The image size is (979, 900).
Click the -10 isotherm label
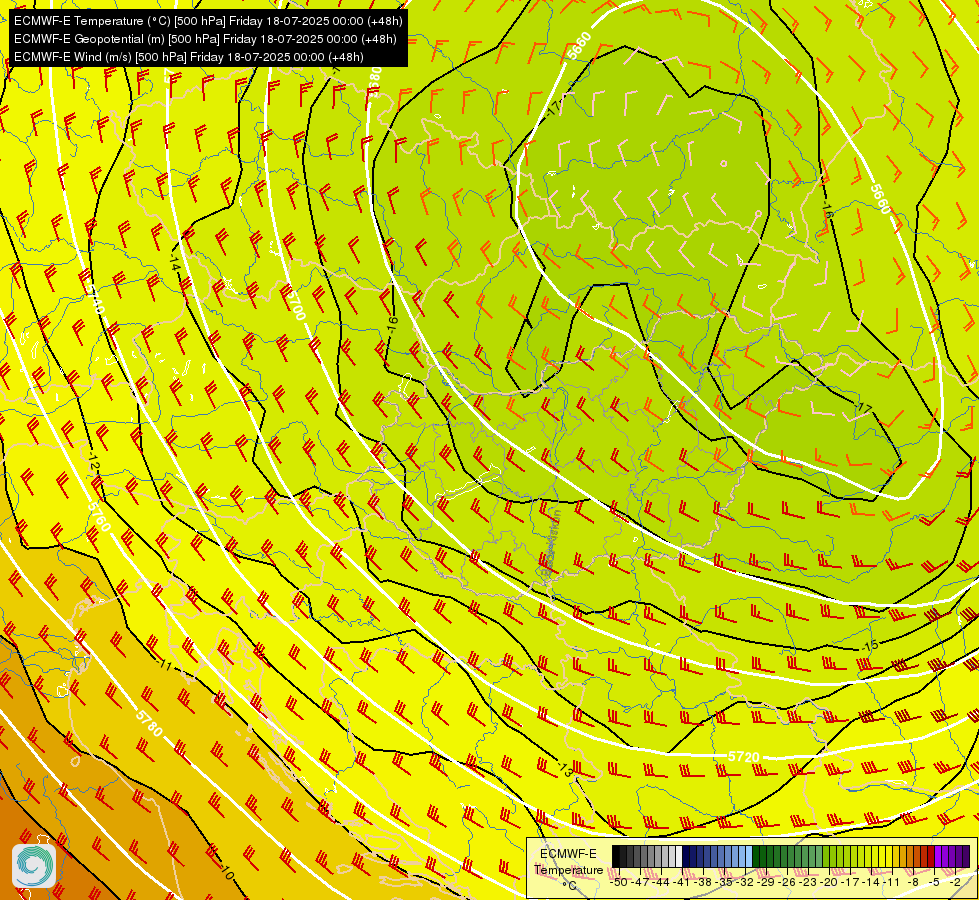pyautogui.click(x=226, y=873)
